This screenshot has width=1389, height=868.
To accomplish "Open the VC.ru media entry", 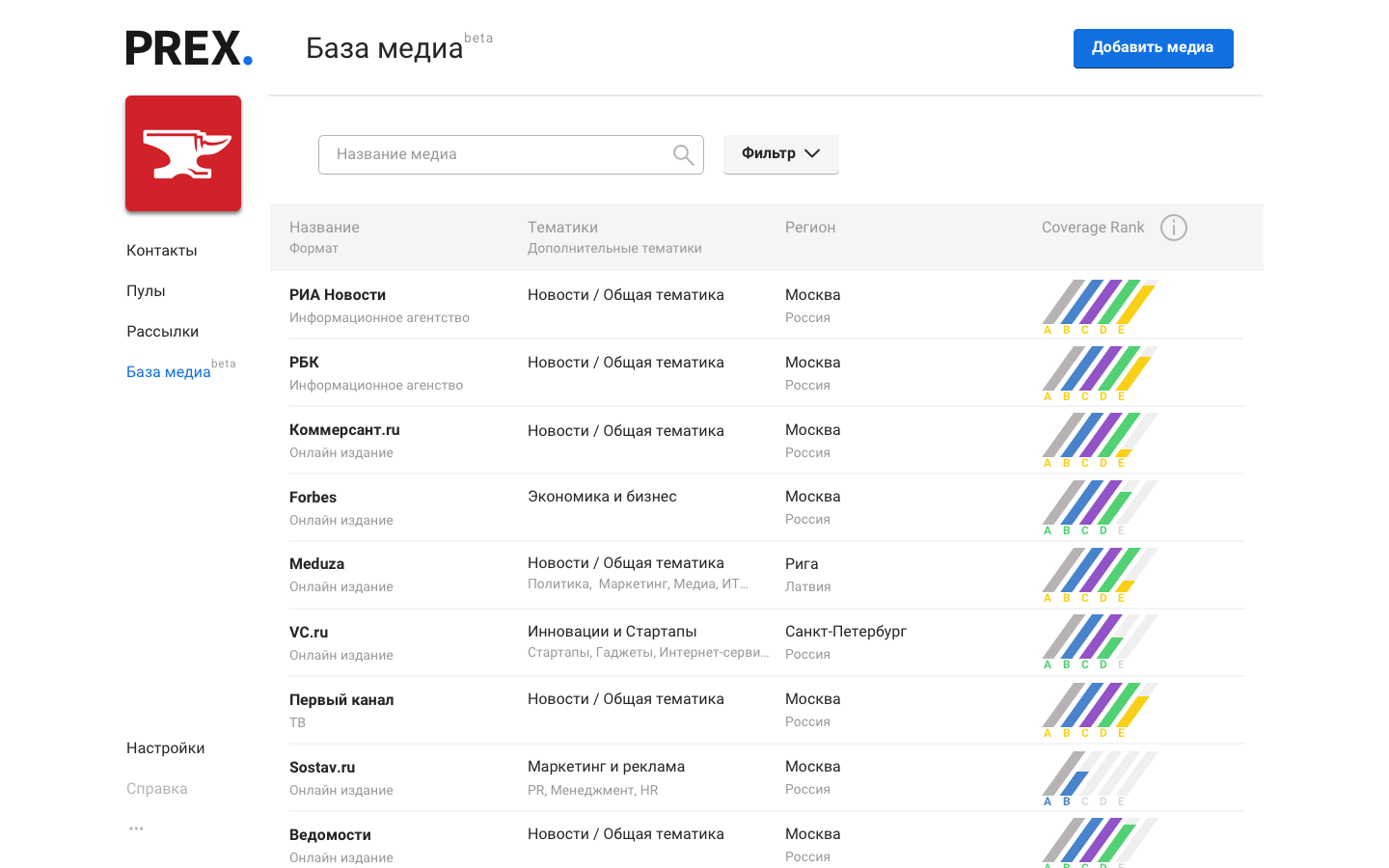I will (309, 633).
